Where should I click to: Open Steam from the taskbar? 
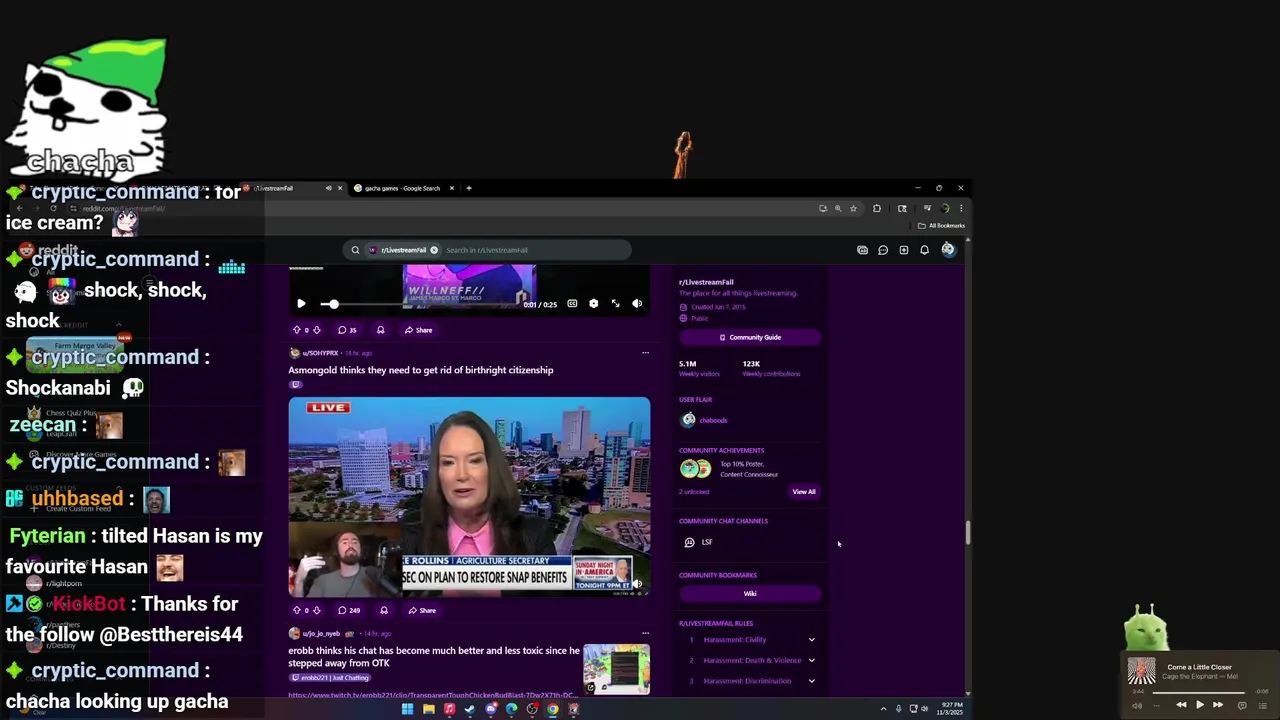tap(469, 709)
